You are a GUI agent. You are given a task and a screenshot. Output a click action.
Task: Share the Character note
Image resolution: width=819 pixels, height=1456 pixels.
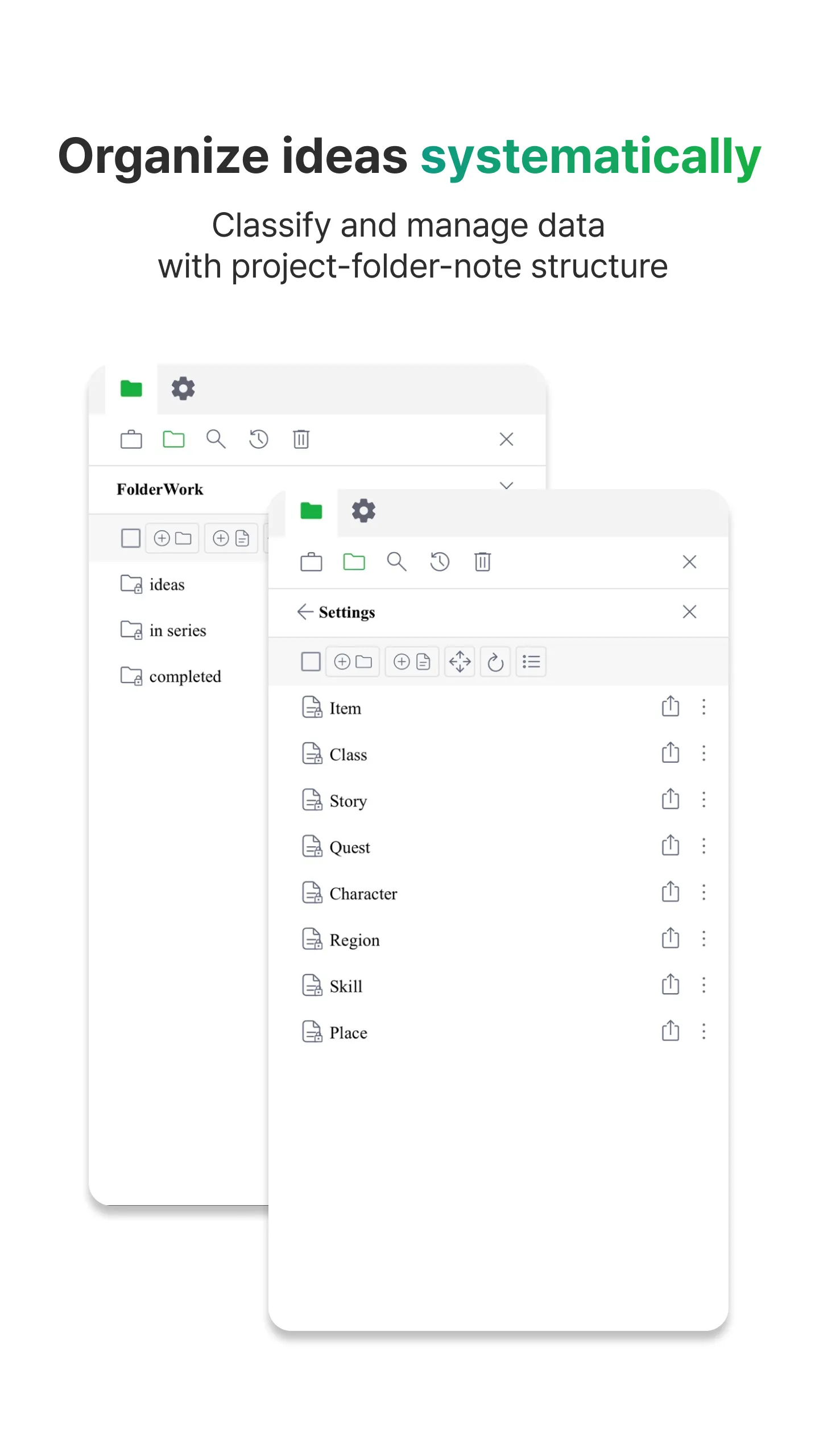coord(671,892)
